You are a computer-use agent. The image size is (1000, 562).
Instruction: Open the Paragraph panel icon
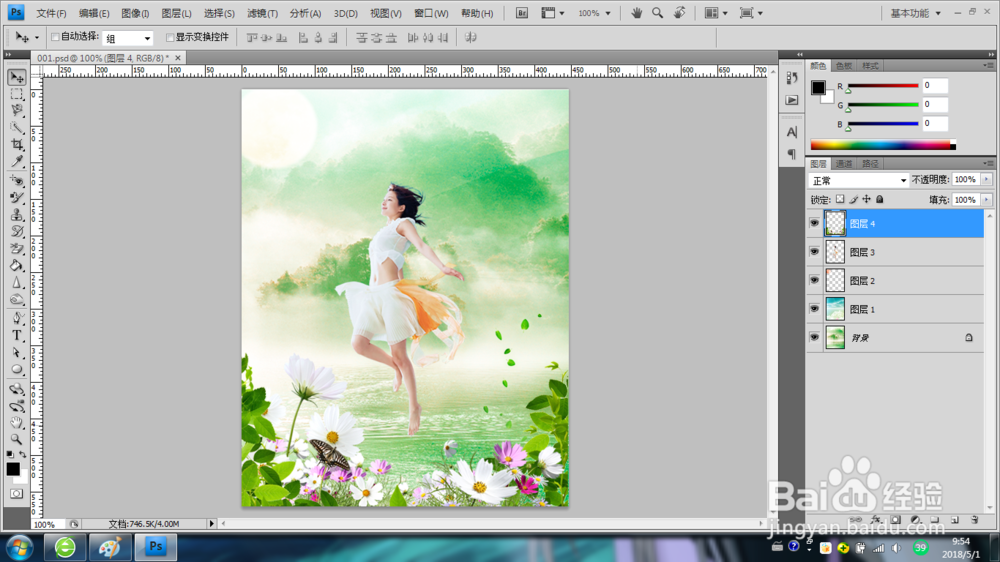791,154
